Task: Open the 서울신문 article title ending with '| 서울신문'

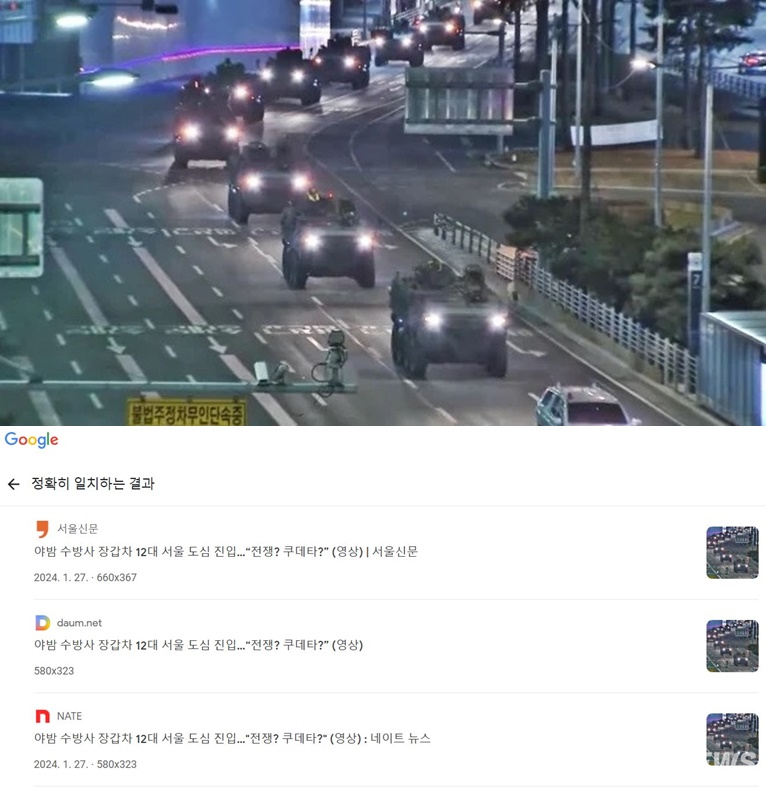Action: tap(226, 552)
